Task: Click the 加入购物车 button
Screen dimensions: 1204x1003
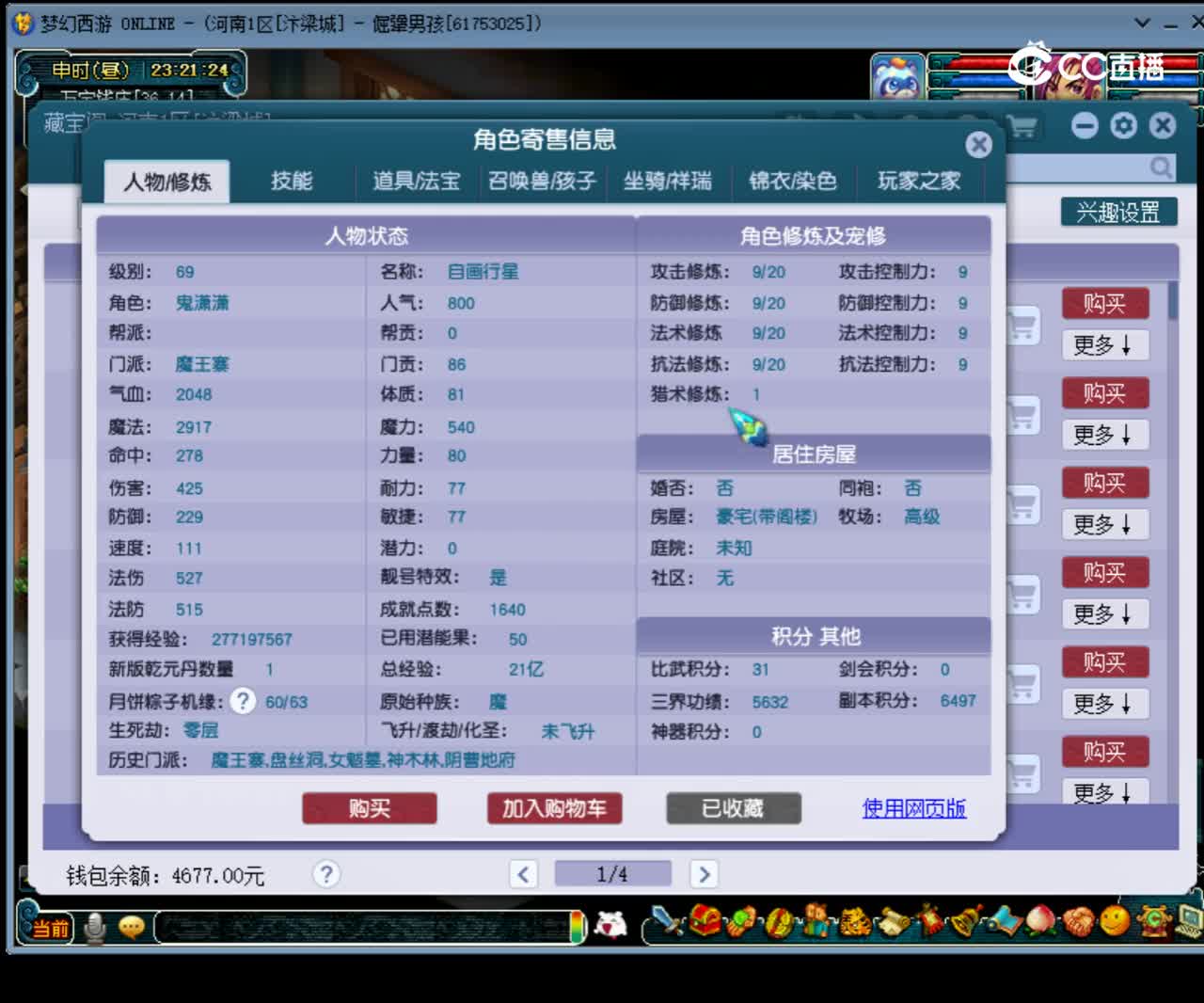Action: (x=554, y=808)
